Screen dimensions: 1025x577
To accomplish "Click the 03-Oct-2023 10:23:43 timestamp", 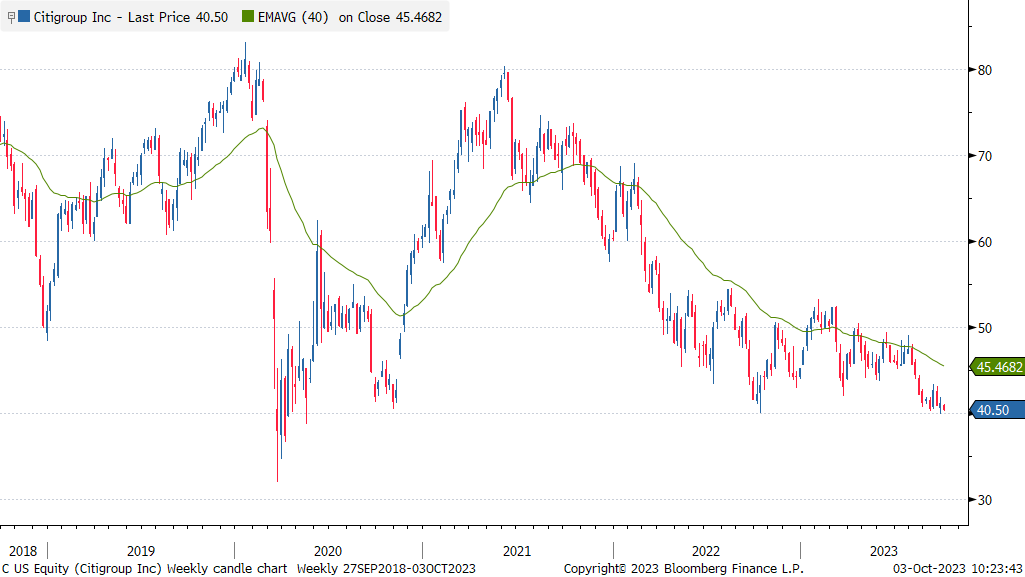I will tap(958, 569).
